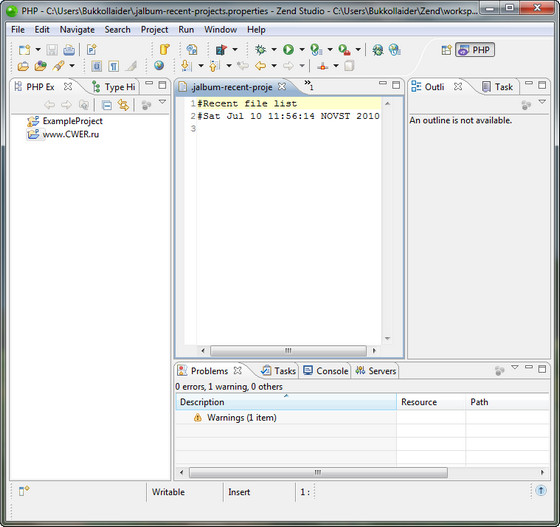Open Problems view menu triangle

(514, 367)
